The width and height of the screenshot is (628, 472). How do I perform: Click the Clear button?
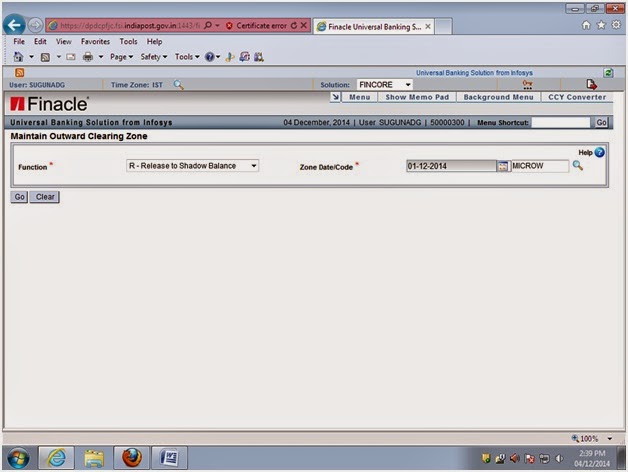[45, 197]
